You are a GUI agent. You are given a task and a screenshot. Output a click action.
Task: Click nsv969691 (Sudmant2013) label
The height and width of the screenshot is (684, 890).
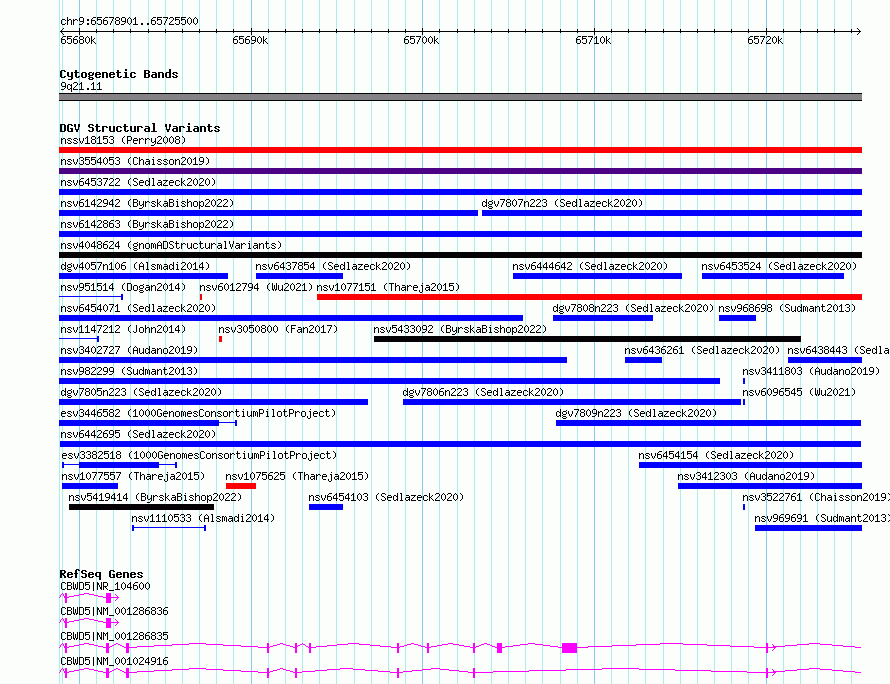(822, 518)
